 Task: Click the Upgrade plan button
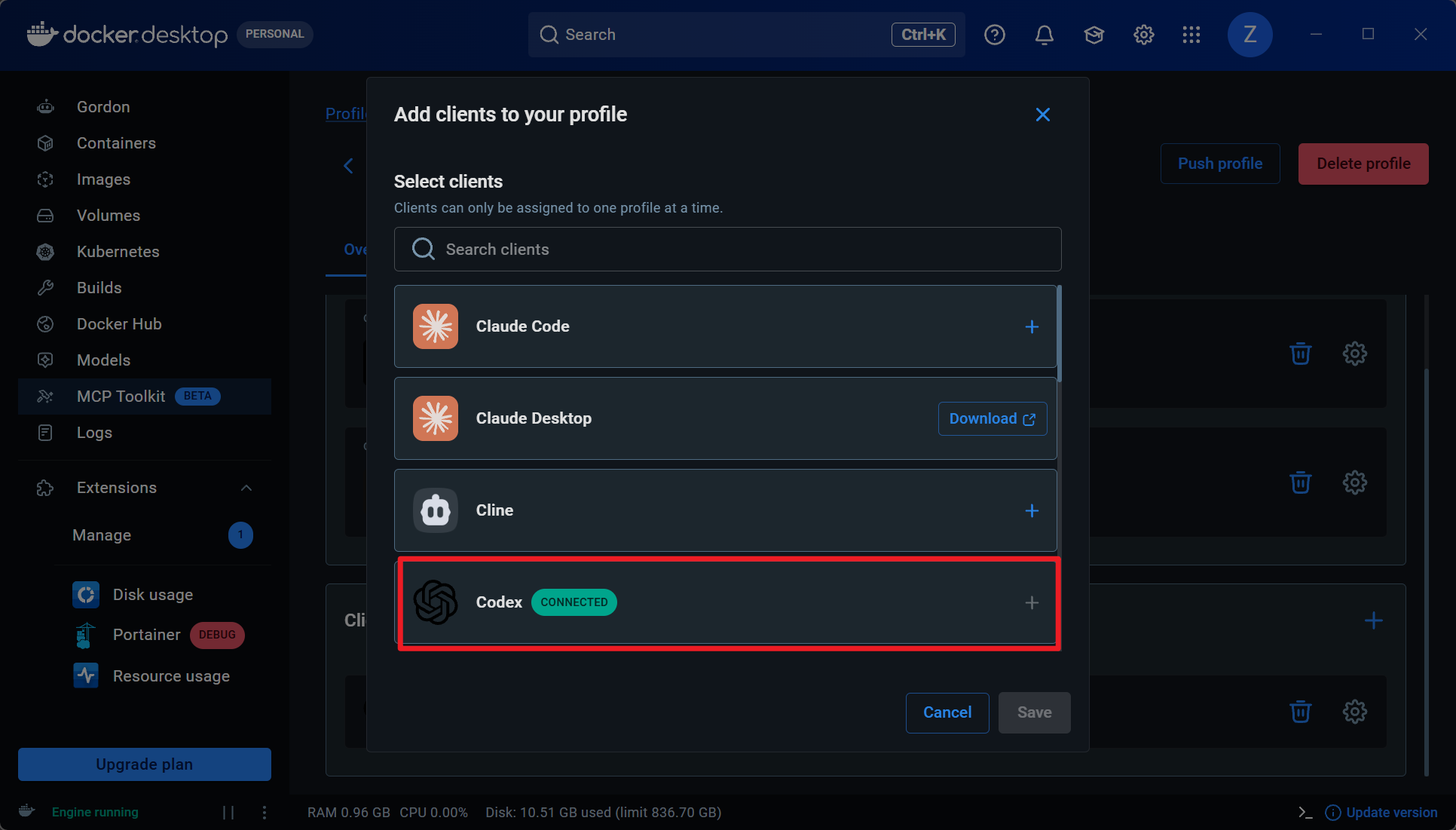[x=145, y=764]
